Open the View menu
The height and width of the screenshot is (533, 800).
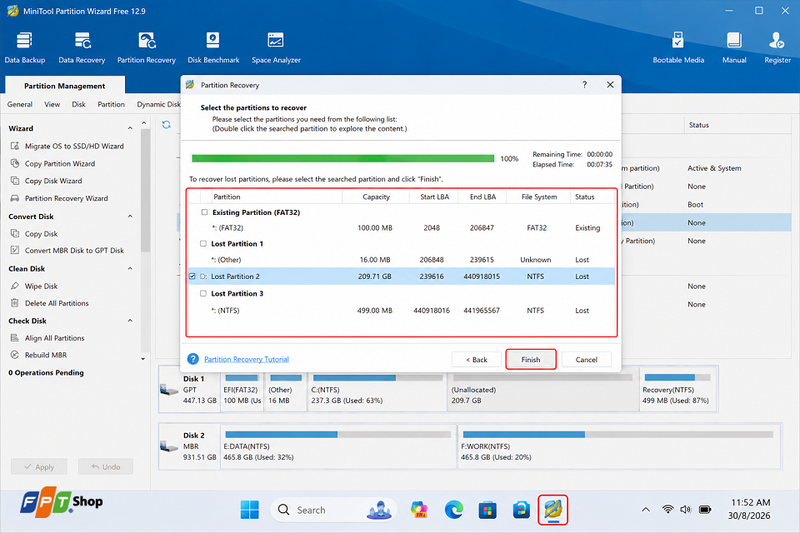click(52, 104)
